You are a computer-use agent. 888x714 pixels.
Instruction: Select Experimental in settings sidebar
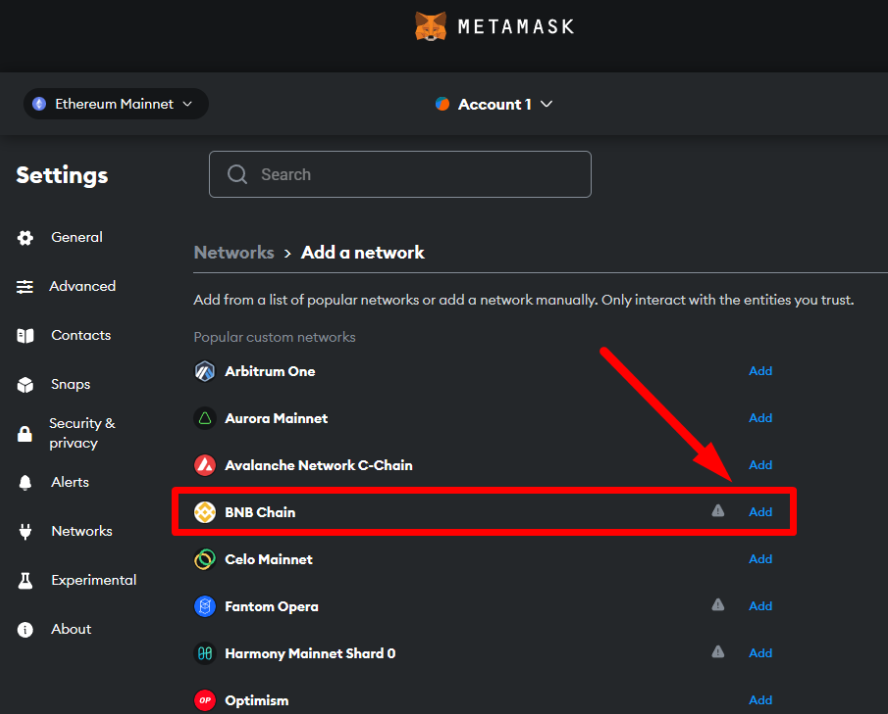(93, 580)
